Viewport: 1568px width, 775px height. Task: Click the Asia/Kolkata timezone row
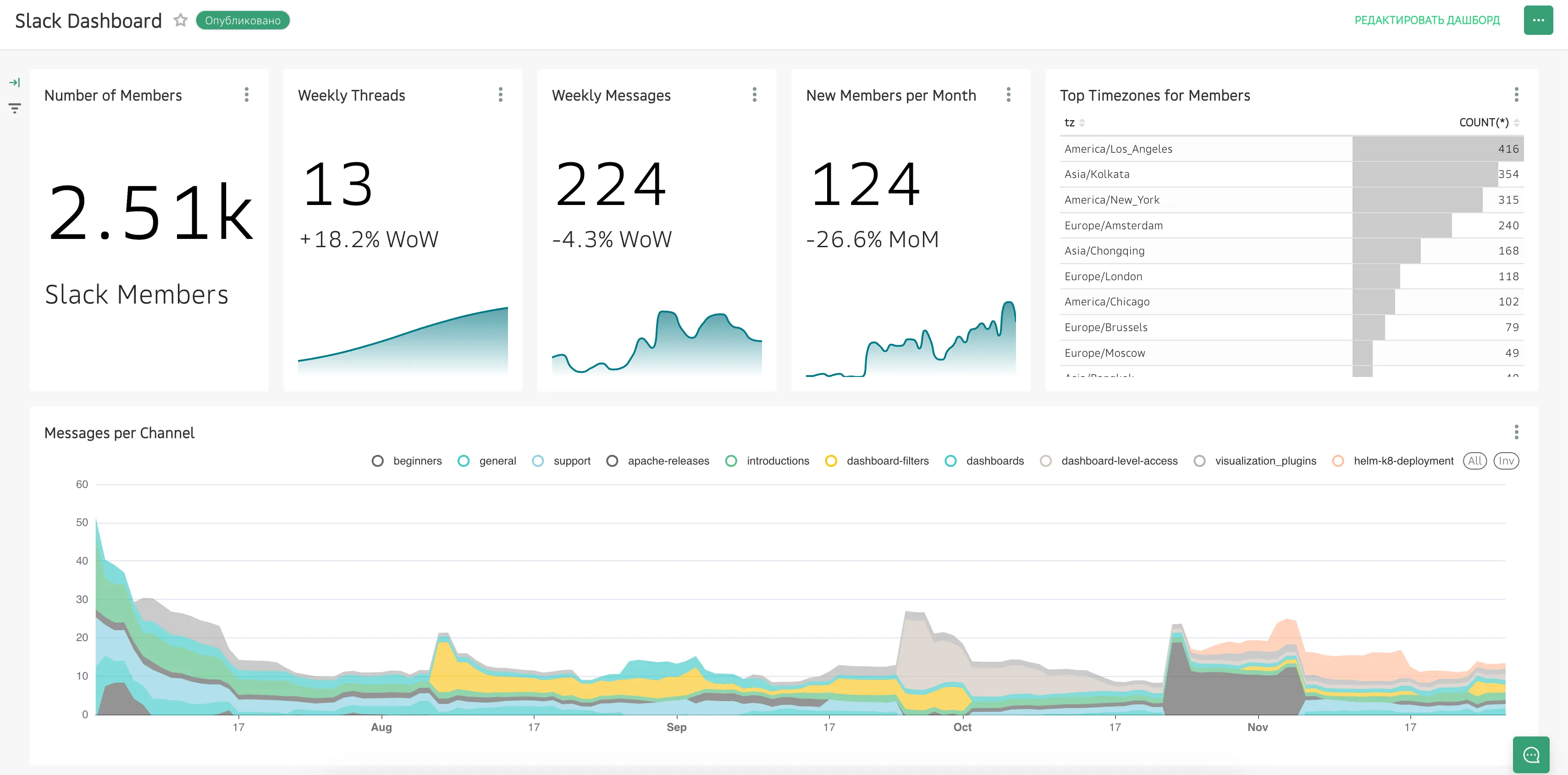pos(1291,175)
